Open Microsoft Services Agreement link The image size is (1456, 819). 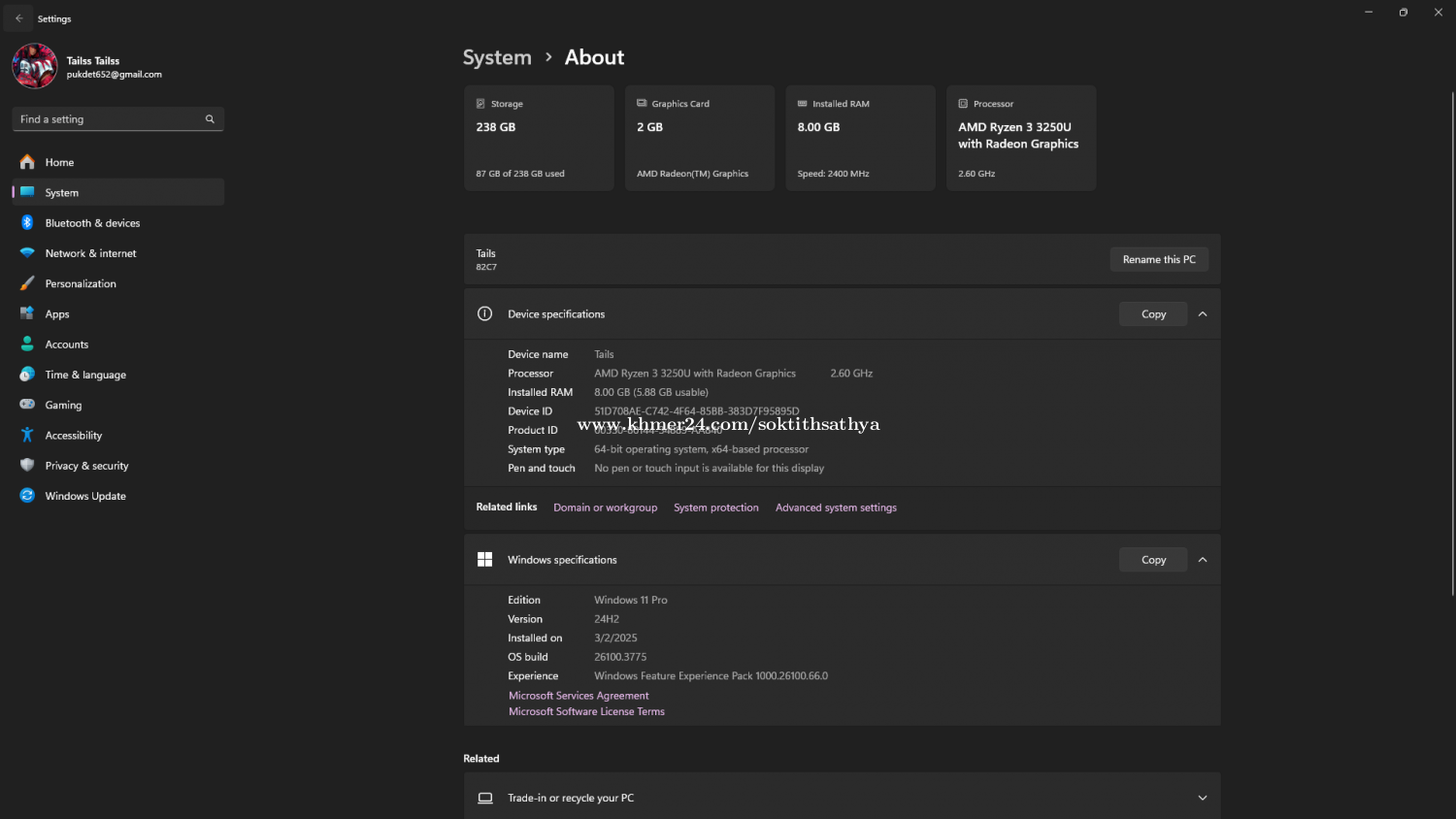coord(579,696)
